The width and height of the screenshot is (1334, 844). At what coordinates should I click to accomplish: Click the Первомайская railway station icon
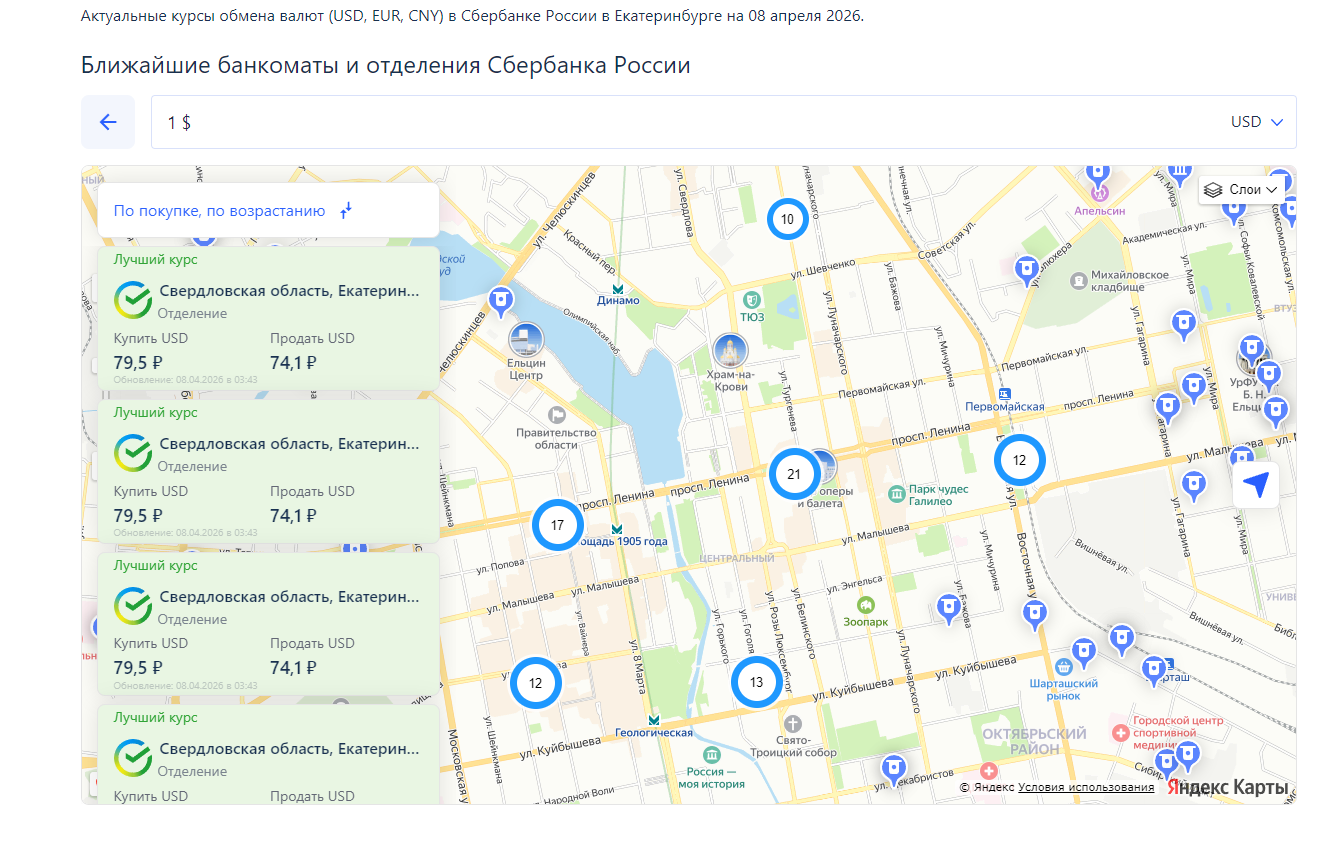pyautogui.click(x=1005, y=393)
